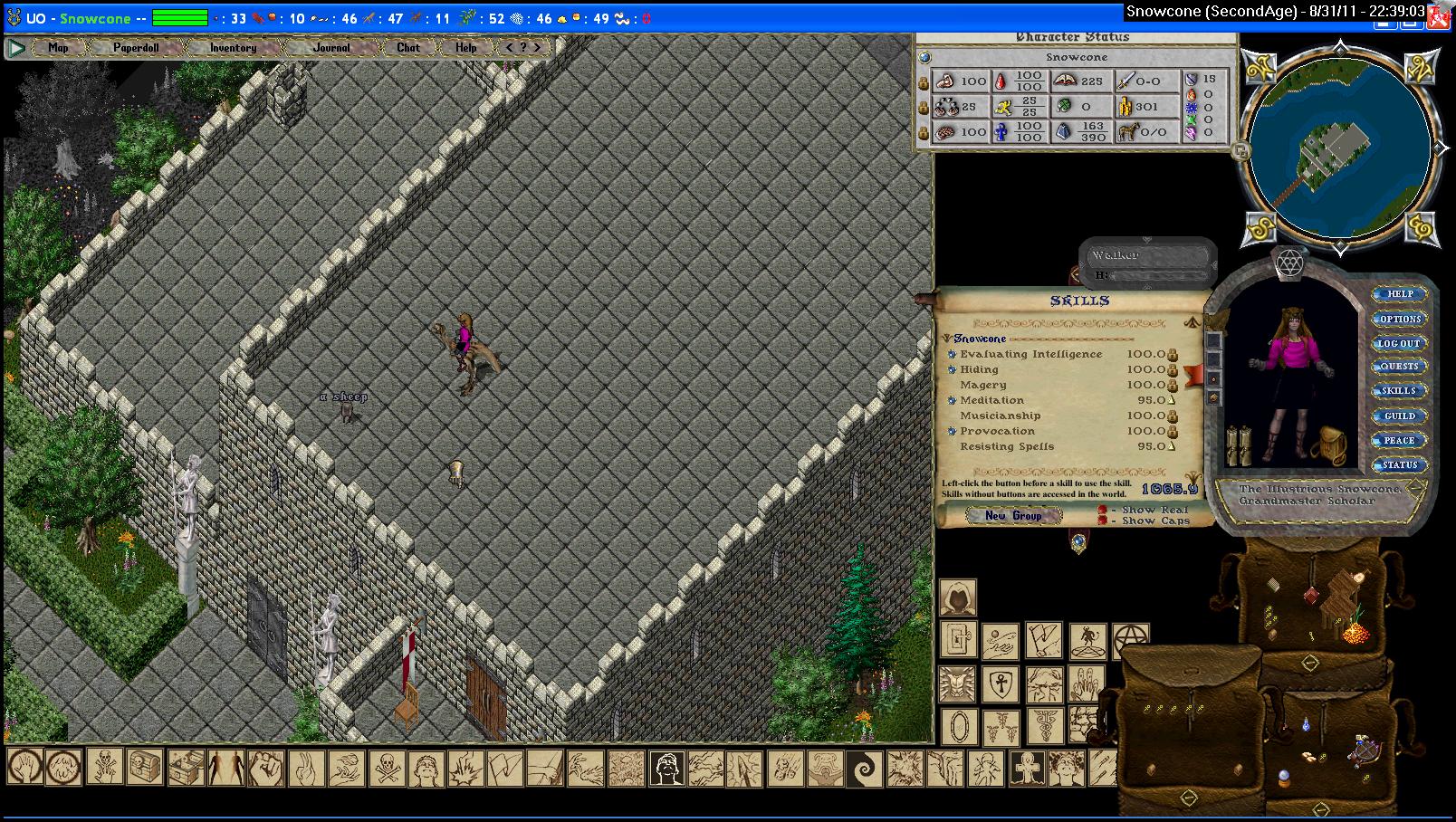Open the Inventory menu
Viewport: 1456px width, 822px height.
pos(233,47)
